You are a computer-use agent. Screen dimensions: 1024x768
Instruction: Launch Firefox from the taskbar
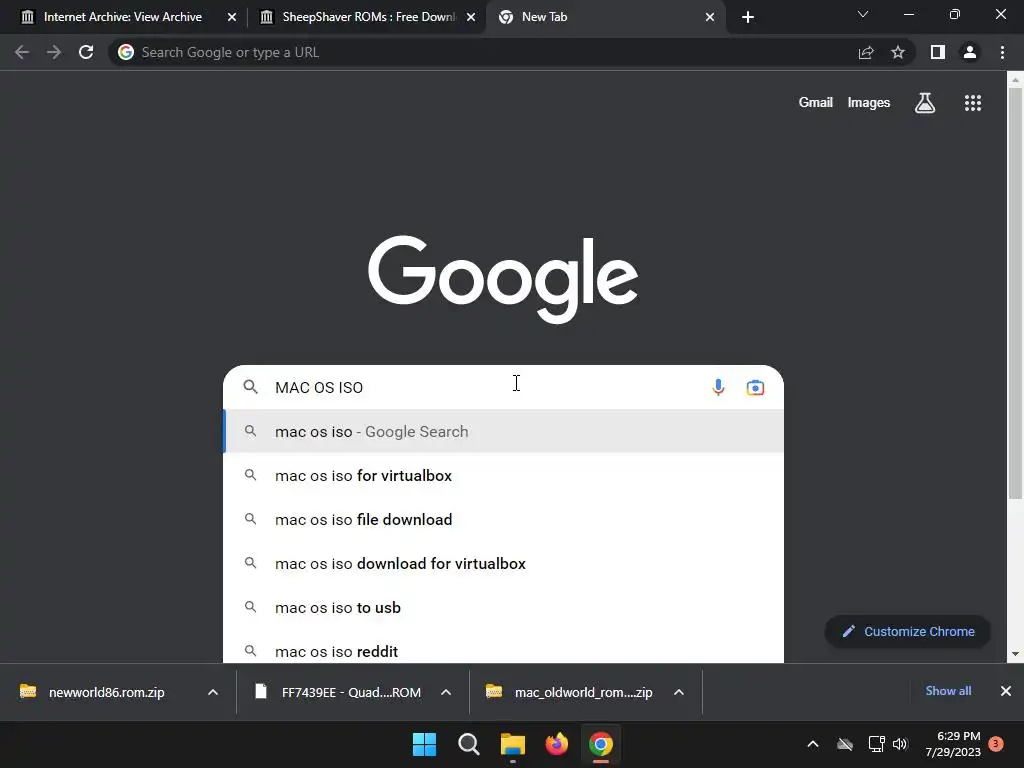tap(556, 744)
